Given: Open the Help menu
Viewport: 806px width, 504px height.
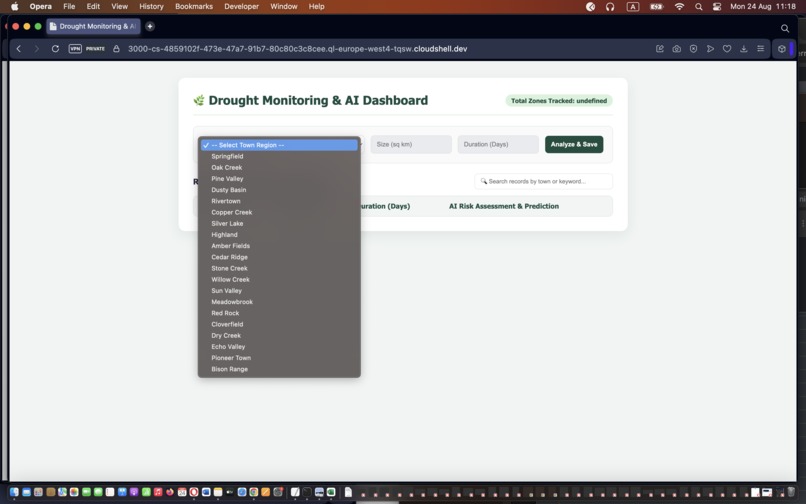Looking at the screenshot, I should (x=316, y=7).
